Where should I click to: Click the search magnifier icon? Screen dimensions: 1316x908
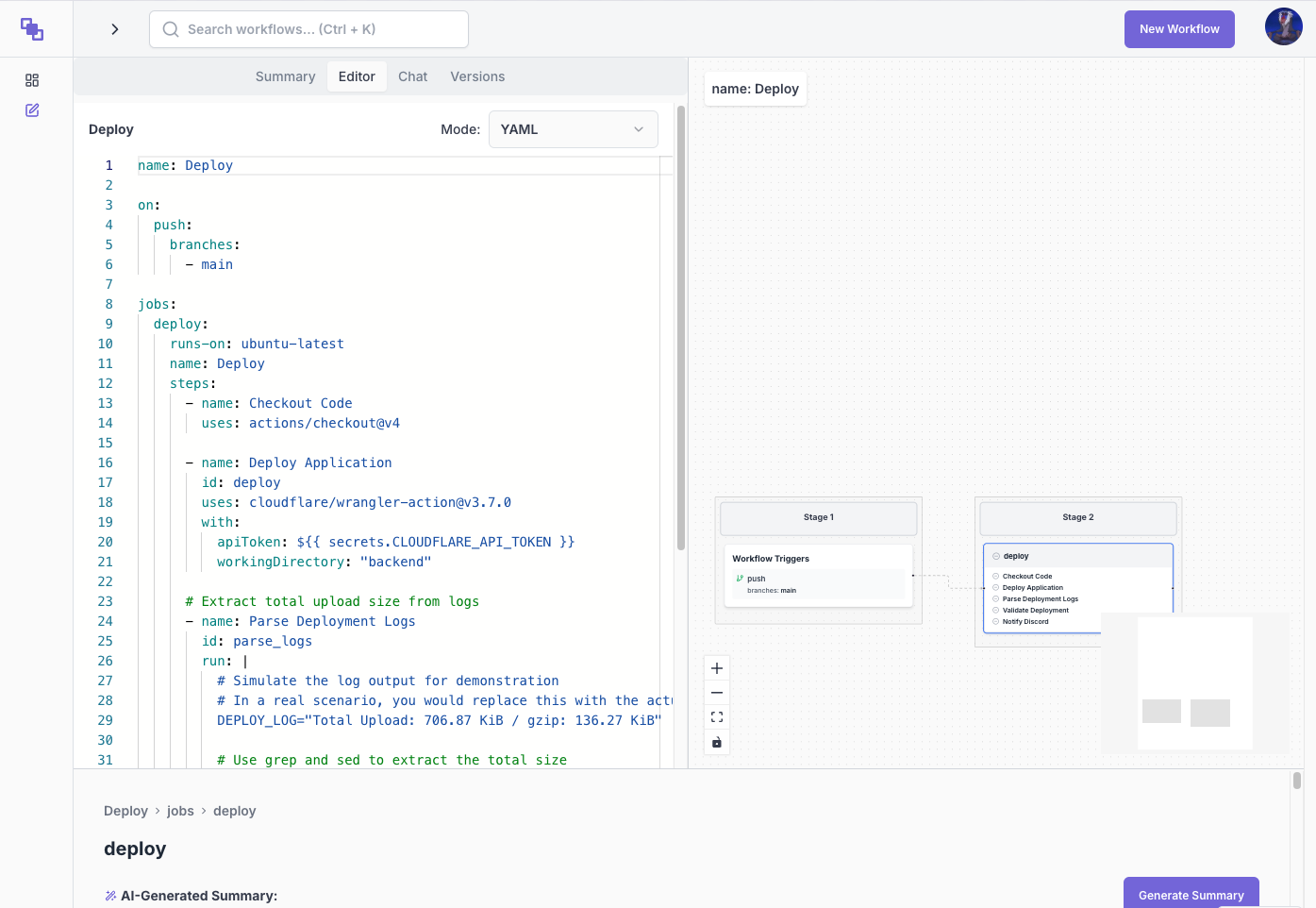point(171,29)
